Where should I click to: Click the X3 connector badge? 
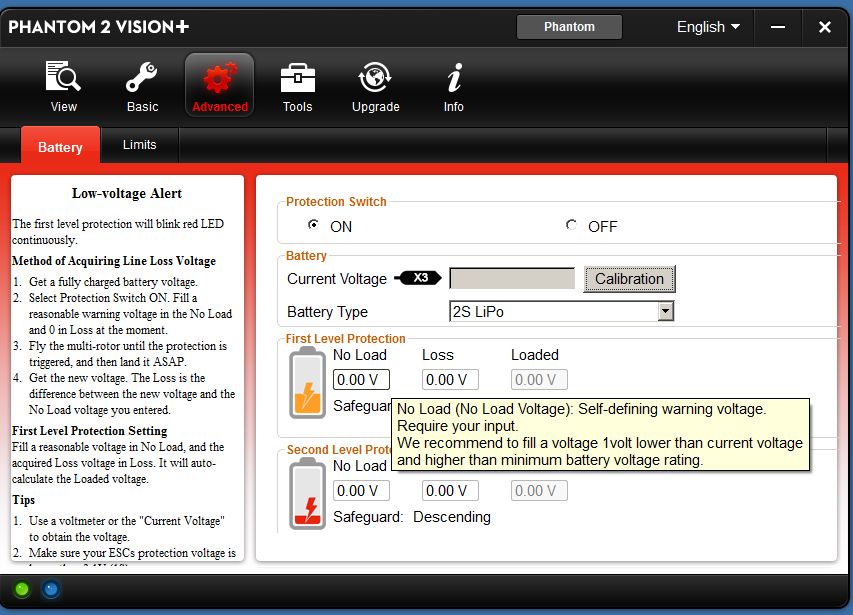418,278
